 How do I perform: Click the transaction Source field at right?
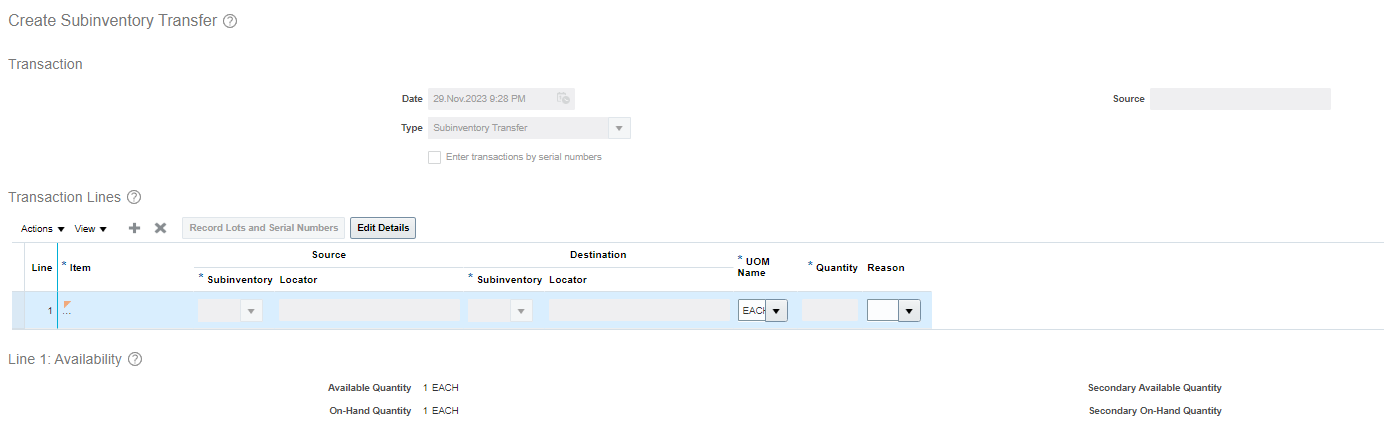(1240, 99)
